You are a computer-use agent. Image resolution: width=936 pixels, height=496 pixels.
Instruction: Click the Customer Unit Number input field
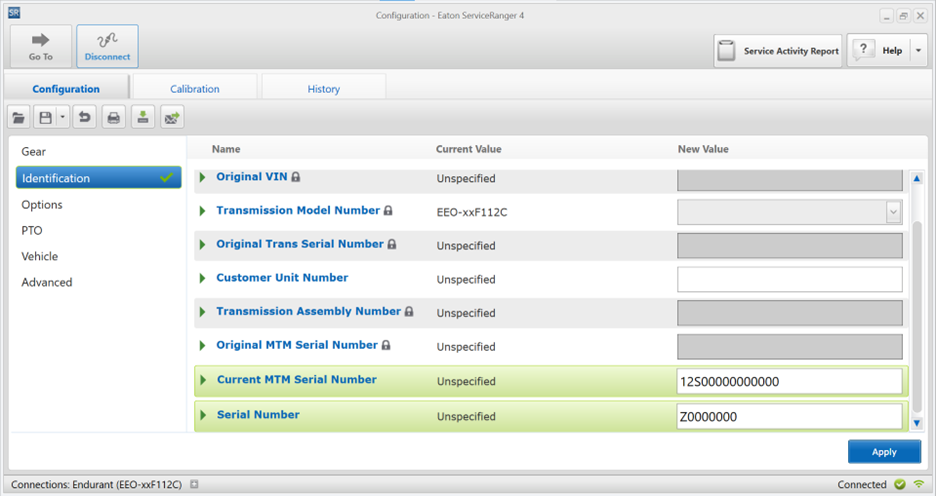point(790,279)
